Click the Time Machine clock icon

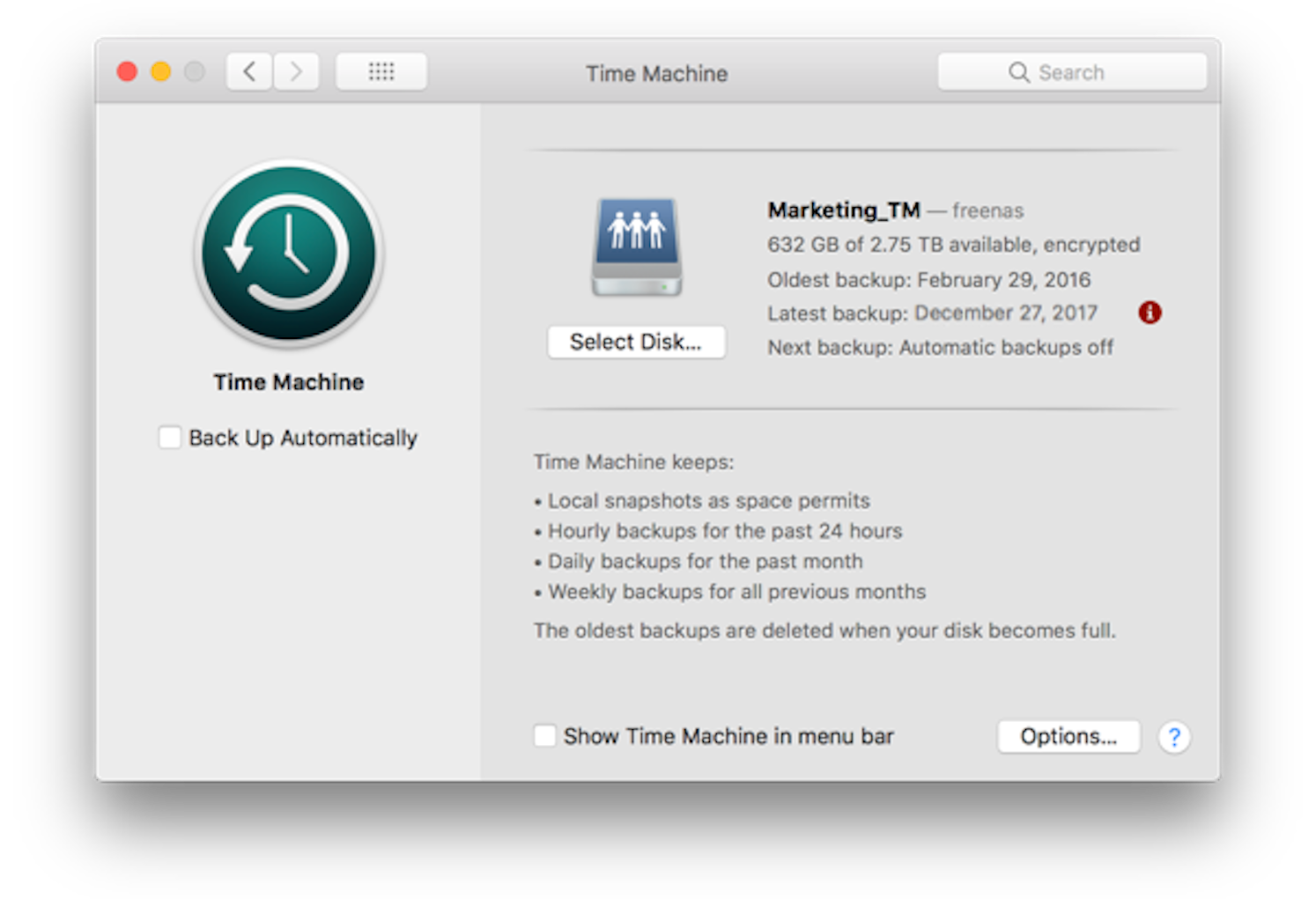coord(288,255)
